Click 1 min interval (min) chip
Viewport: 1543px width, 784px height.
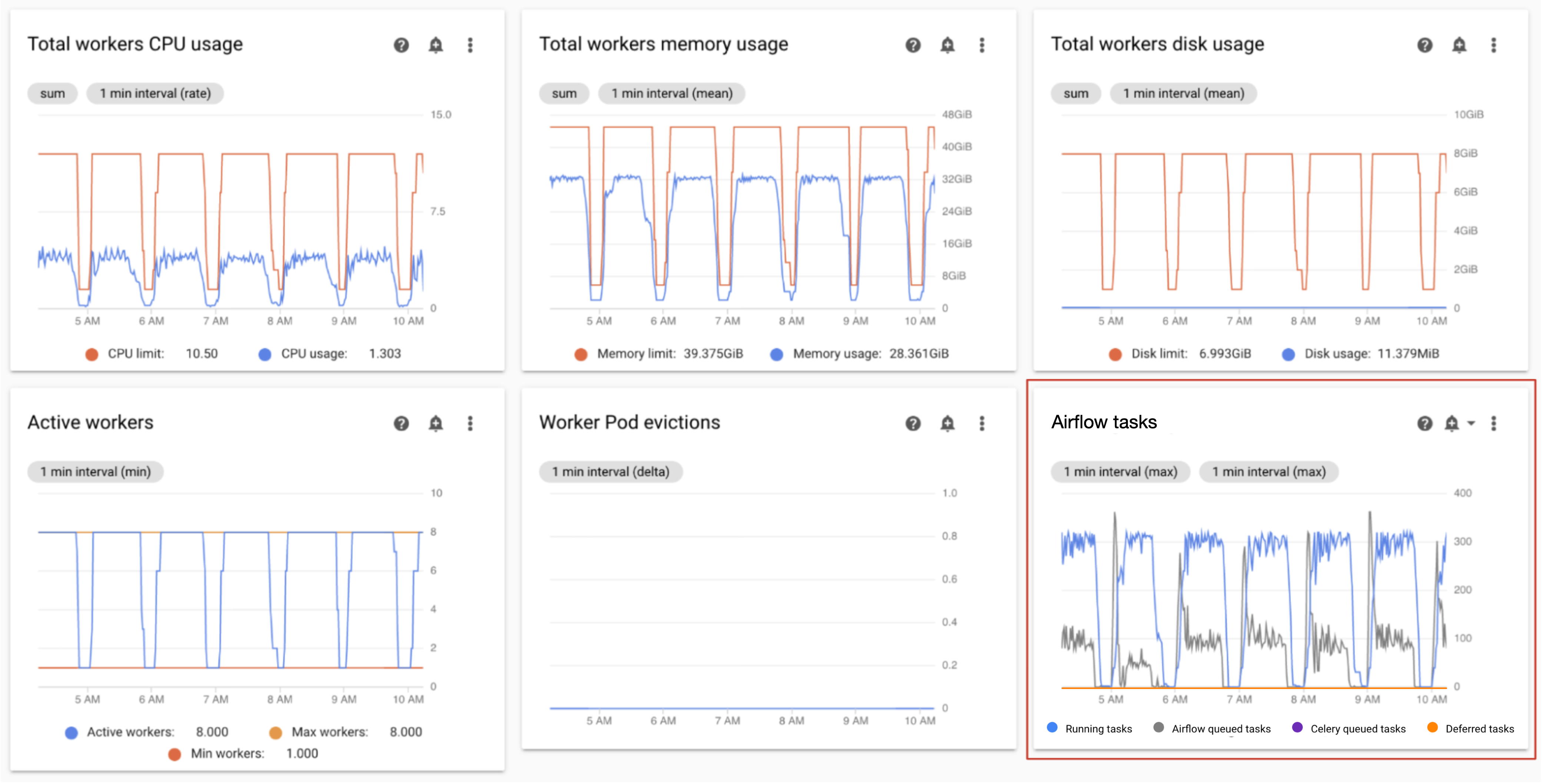coord(95,472)
